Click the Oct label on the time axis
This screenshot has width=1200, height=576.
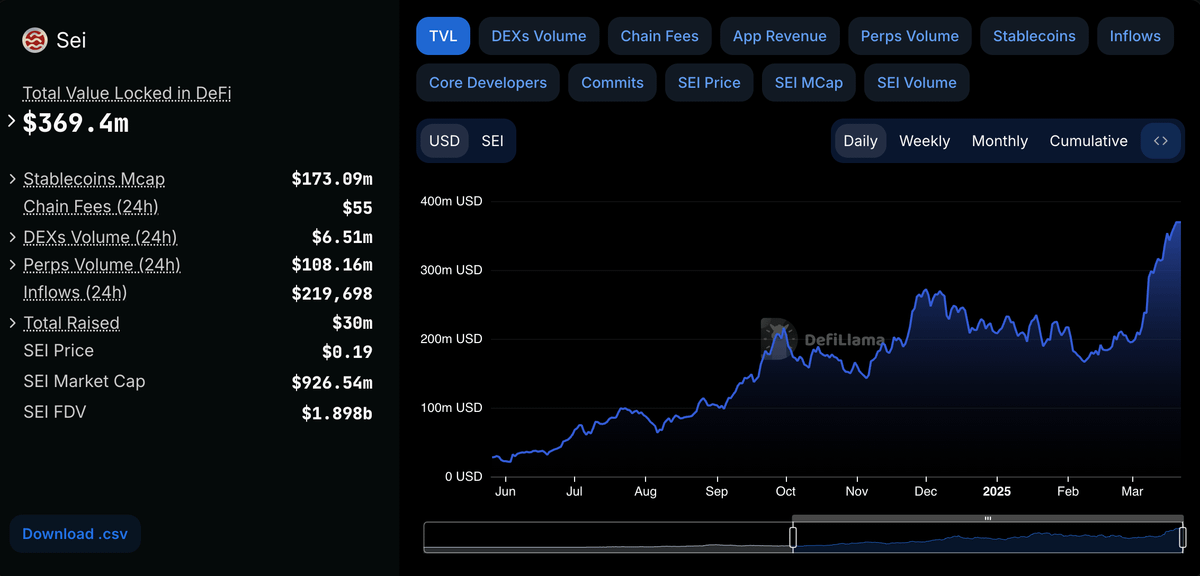pos(786,492)
